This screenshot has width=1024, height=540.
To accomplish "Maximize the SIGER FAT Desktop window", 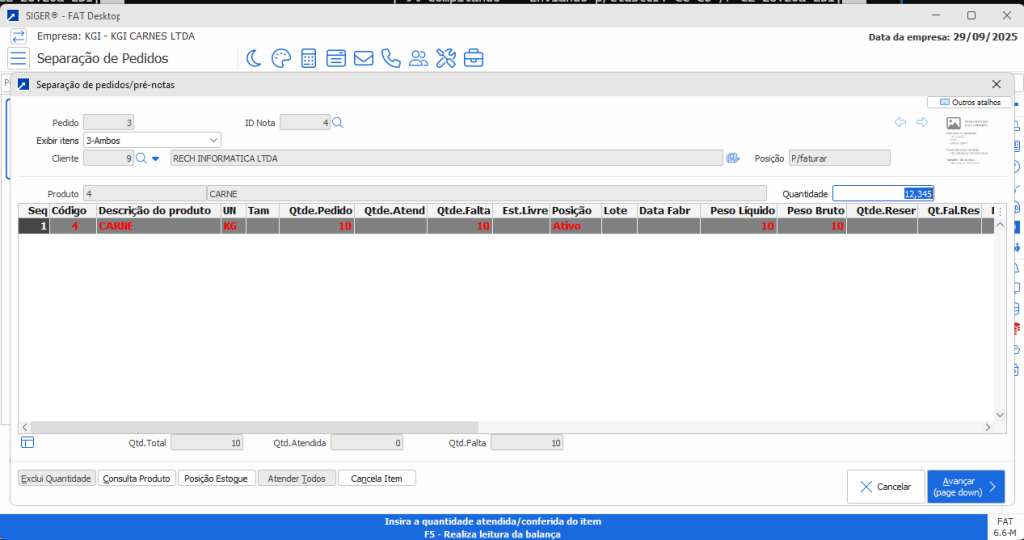I will tap(971, 15).
